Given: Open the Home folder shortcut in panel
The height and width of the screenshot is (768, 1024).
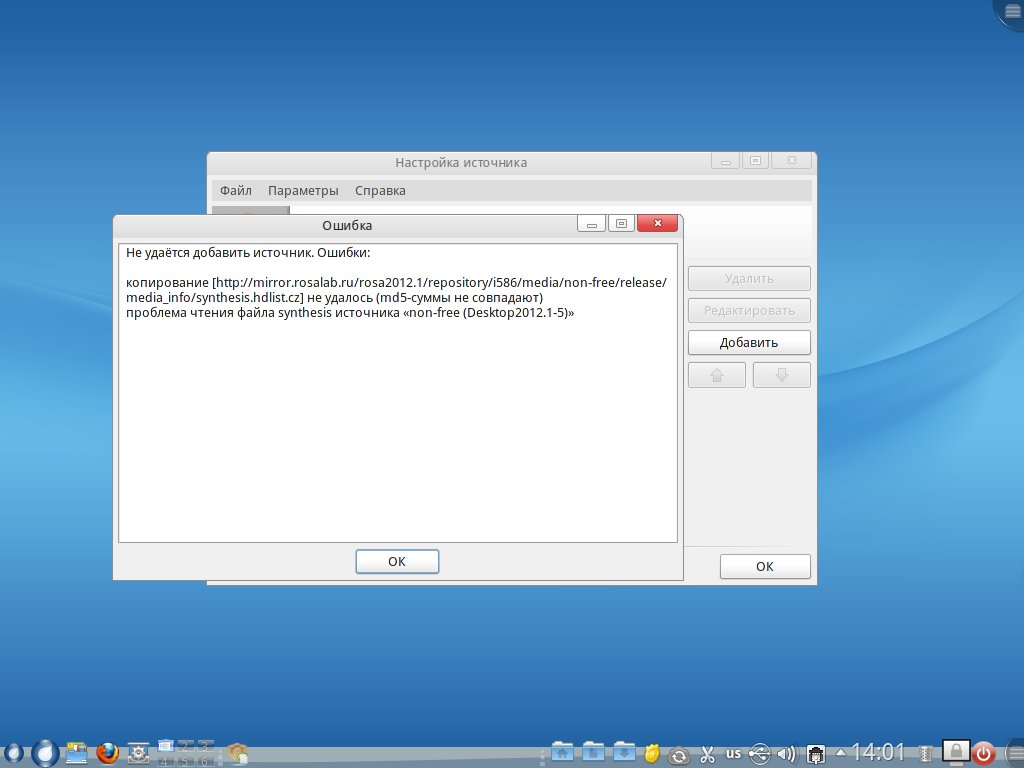Looking at the screenshot, I should pyautogui.click(x=562, y=752).
